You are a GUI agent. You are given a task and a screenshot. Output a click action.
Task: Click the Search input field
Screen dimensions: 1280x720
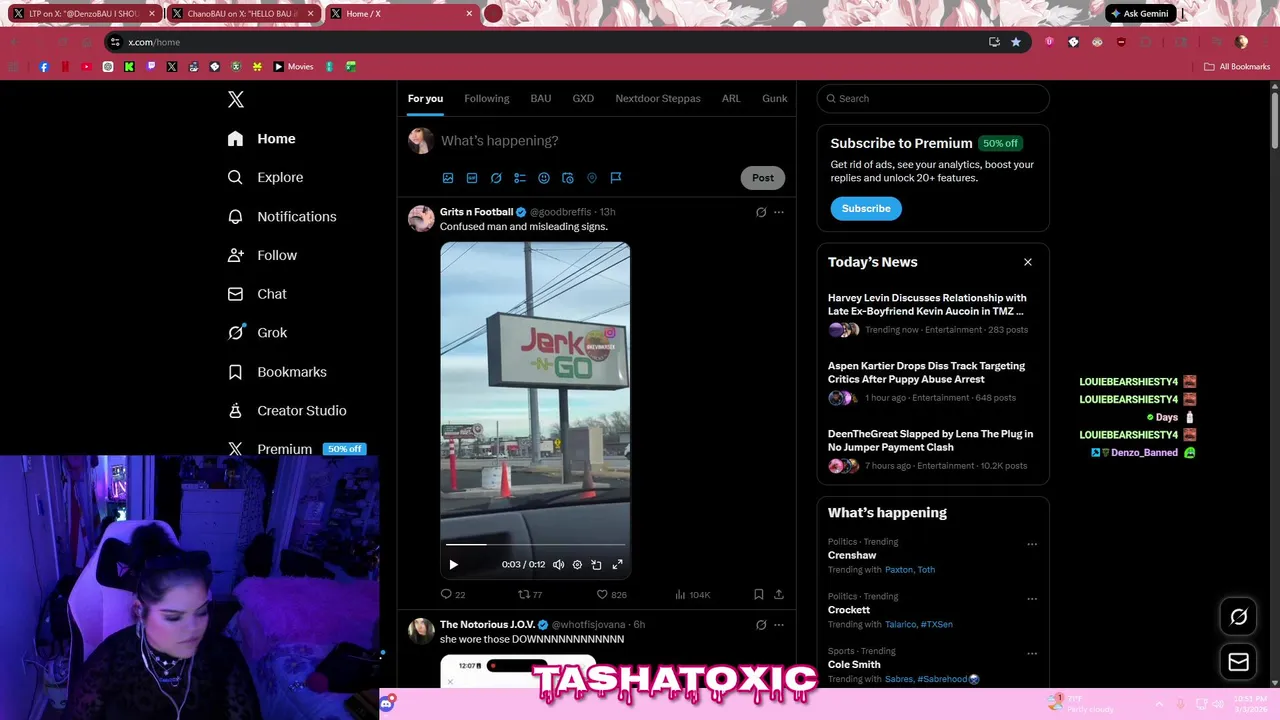click(x=933, y=98)
